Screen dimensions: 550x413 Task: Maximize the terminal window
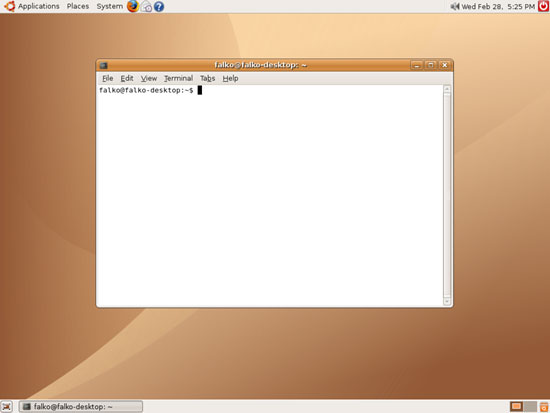430,65
